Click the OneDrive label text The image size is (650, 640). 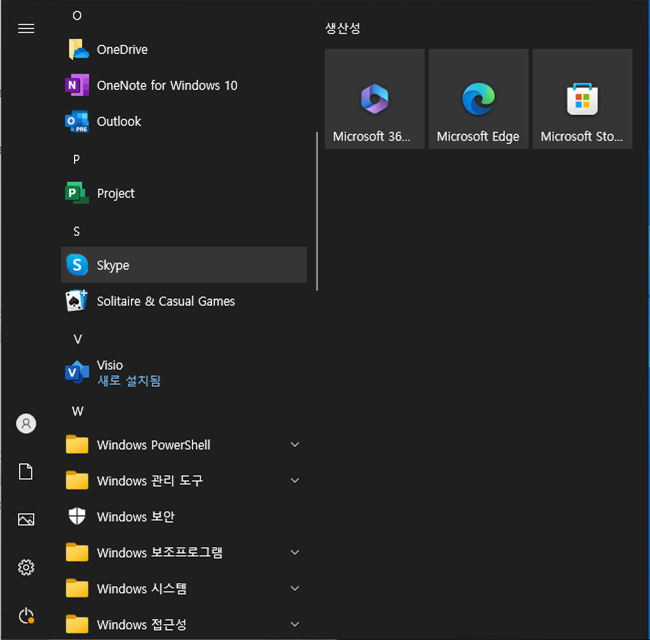(122, 50)
